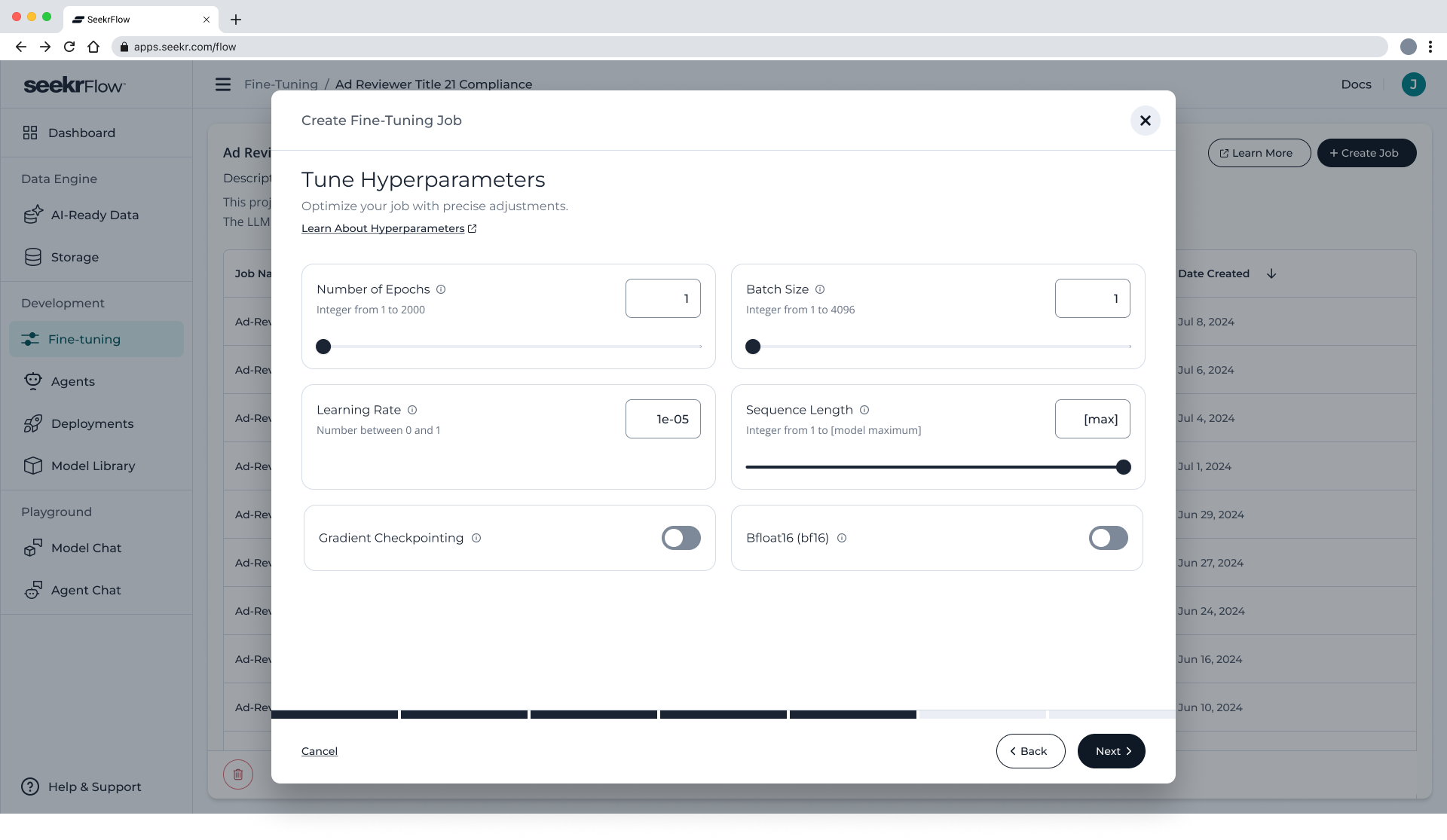Open the hamburger navigation menu

tap(223, 84)
